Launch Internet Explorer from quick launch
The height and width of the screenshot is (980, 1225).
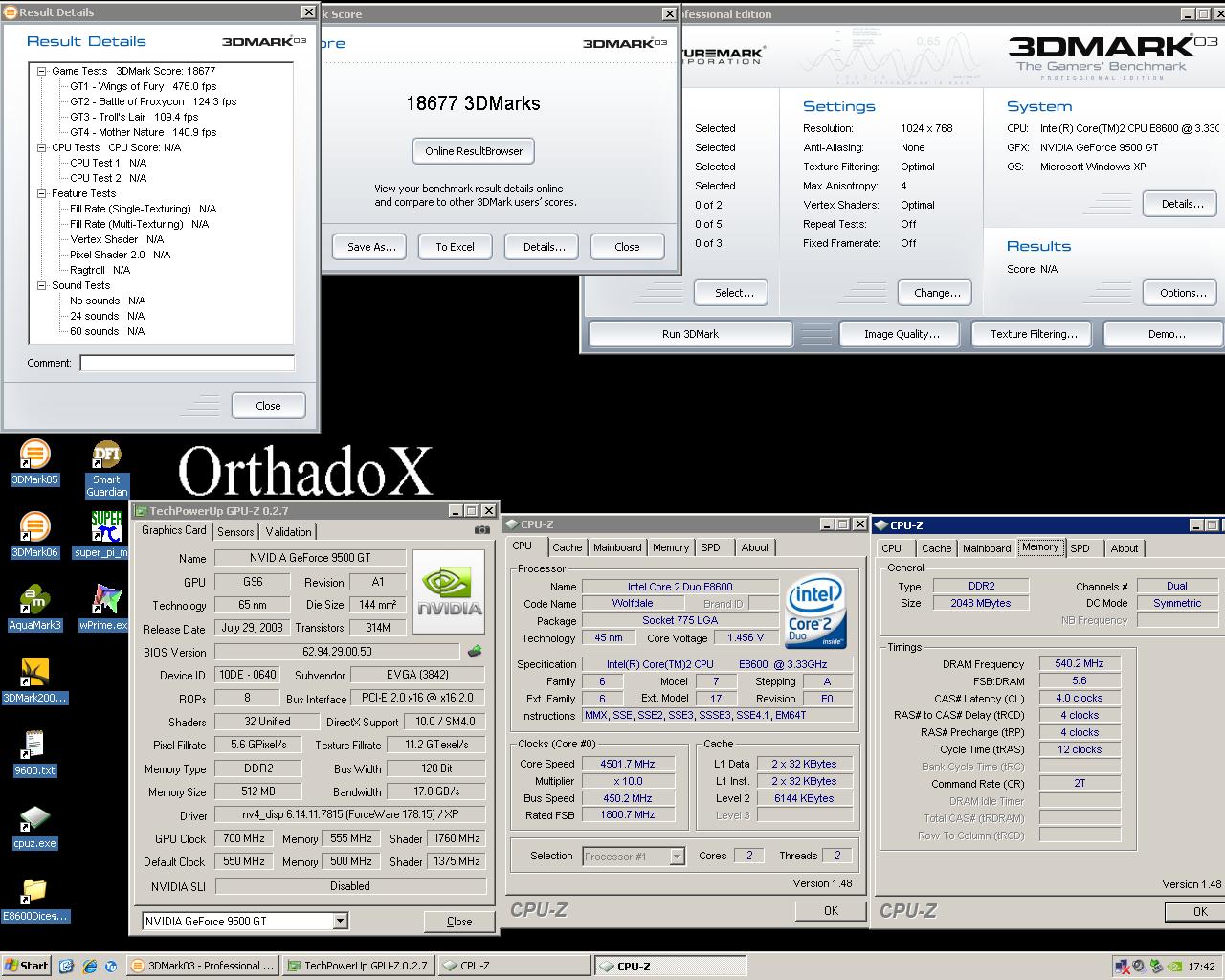point(89,966)
